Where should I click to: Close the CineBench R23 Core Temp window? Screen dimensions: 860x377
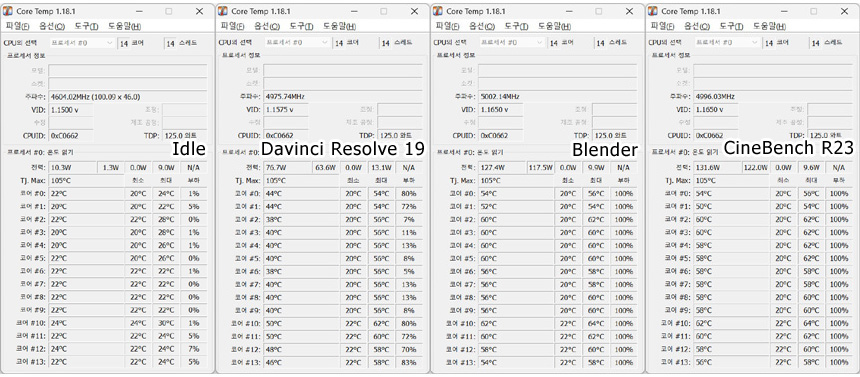pos(844,12)
